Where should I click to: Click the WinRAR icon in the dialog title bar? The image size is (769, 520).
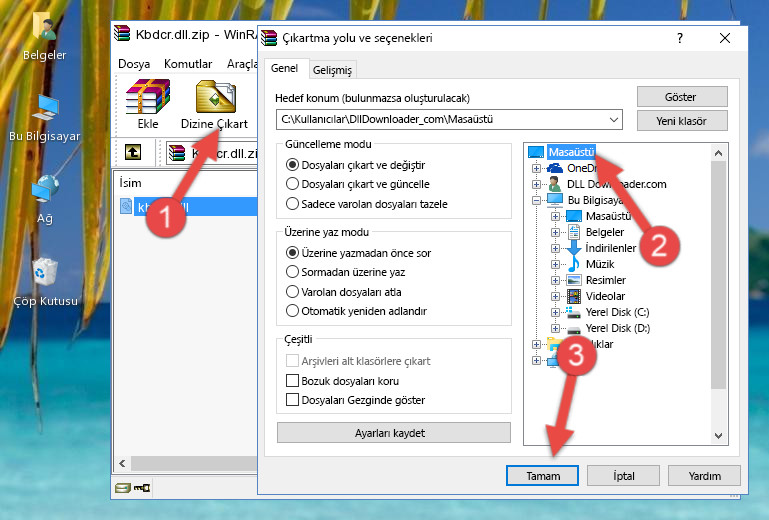coord(269,38)
